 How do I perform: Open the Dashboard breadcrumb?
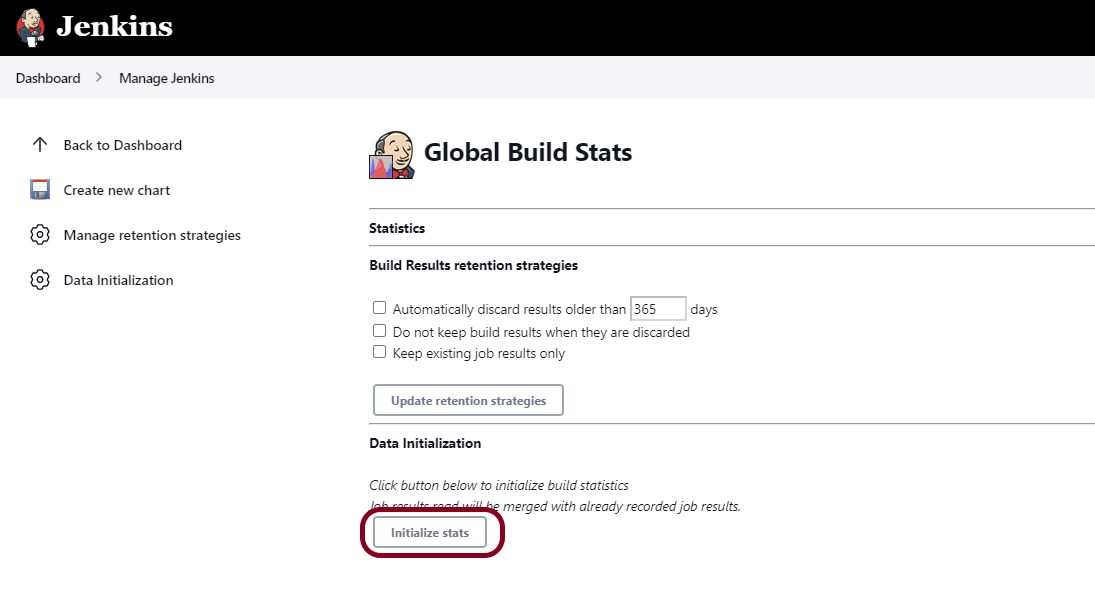(48, 78)
